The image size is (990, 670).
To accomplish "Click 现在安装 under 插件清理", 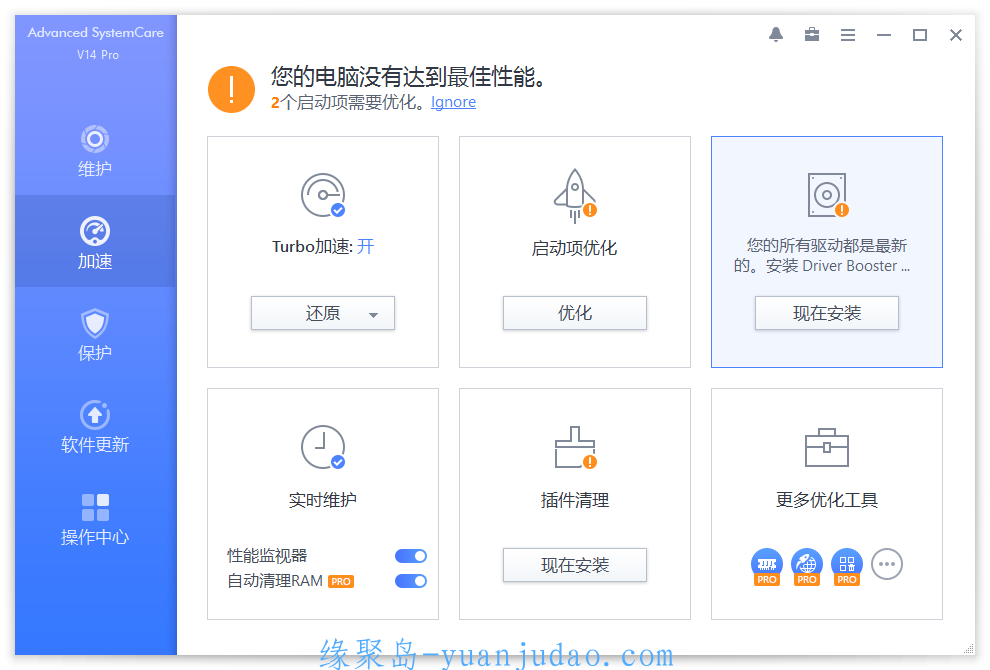I will tap(575, 565).
